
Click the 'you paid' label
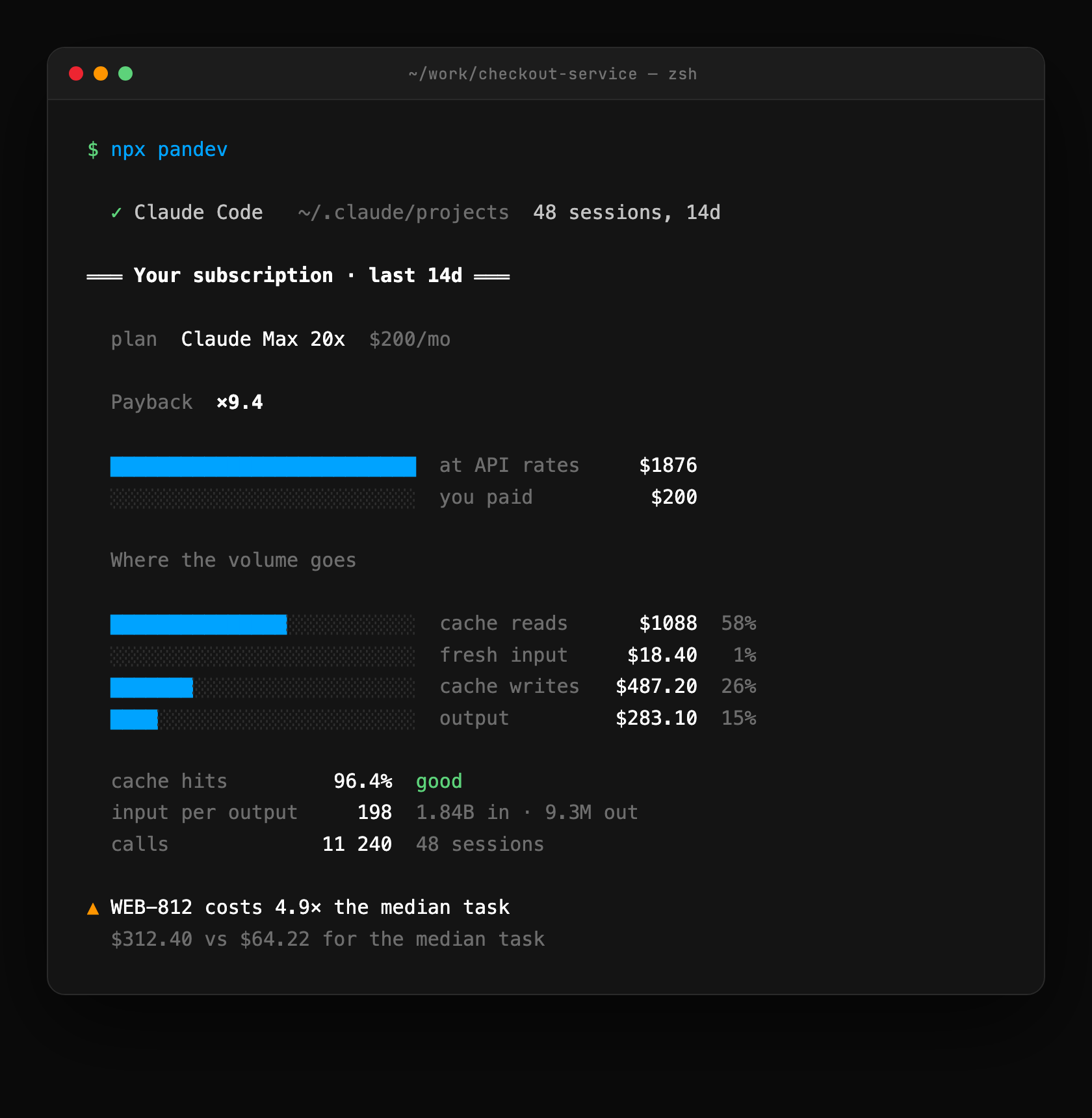(x=486, y=497)
